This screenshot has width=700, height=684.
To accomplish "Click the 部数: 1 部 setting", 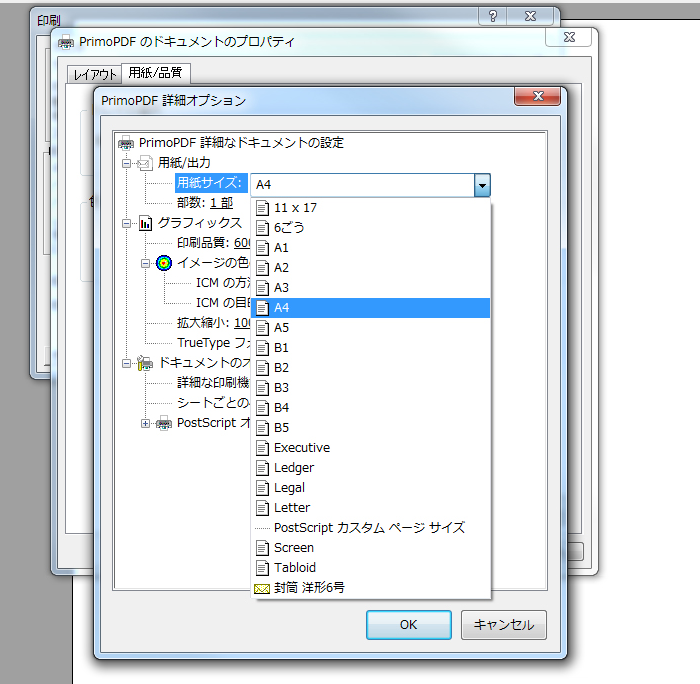I will 205,203.
